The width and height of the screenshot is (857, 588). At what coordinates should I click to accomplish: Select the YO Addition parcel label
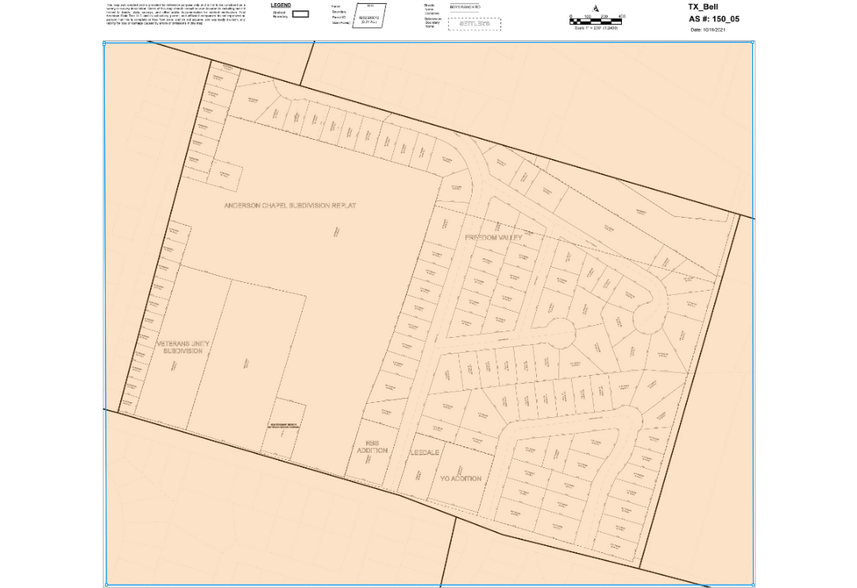(461, 479)
